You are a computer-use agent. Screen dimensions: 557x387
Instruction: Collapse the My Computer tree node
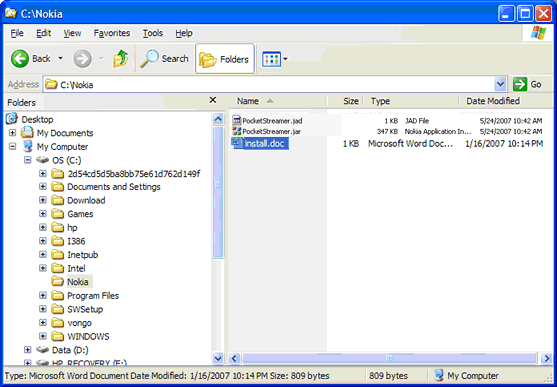[x=12, y=146]
